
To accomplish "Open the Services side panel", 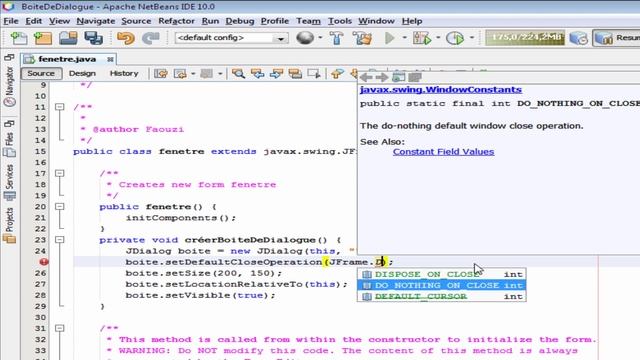I will 10,182.
